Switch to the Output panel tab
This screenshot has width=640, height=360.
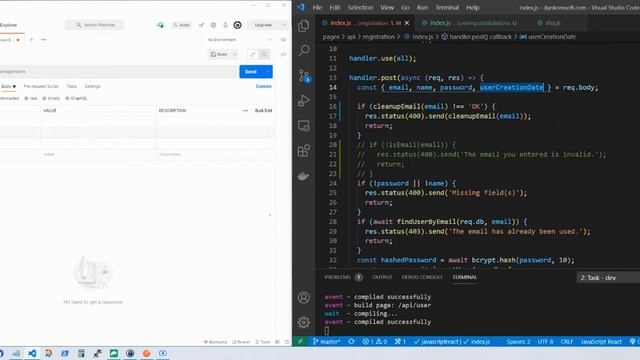coord(382,277)
